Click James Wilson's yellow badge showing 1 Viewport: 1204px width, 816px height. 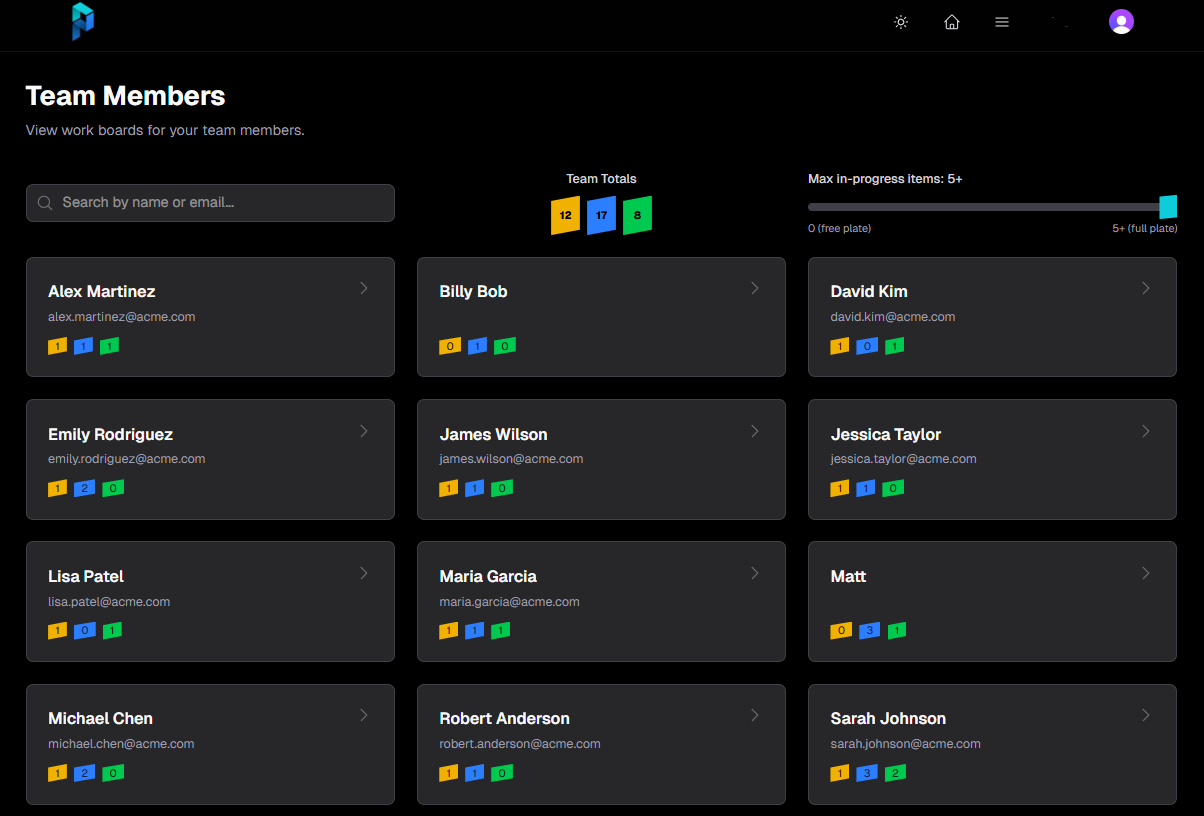[x=448, y=489]
